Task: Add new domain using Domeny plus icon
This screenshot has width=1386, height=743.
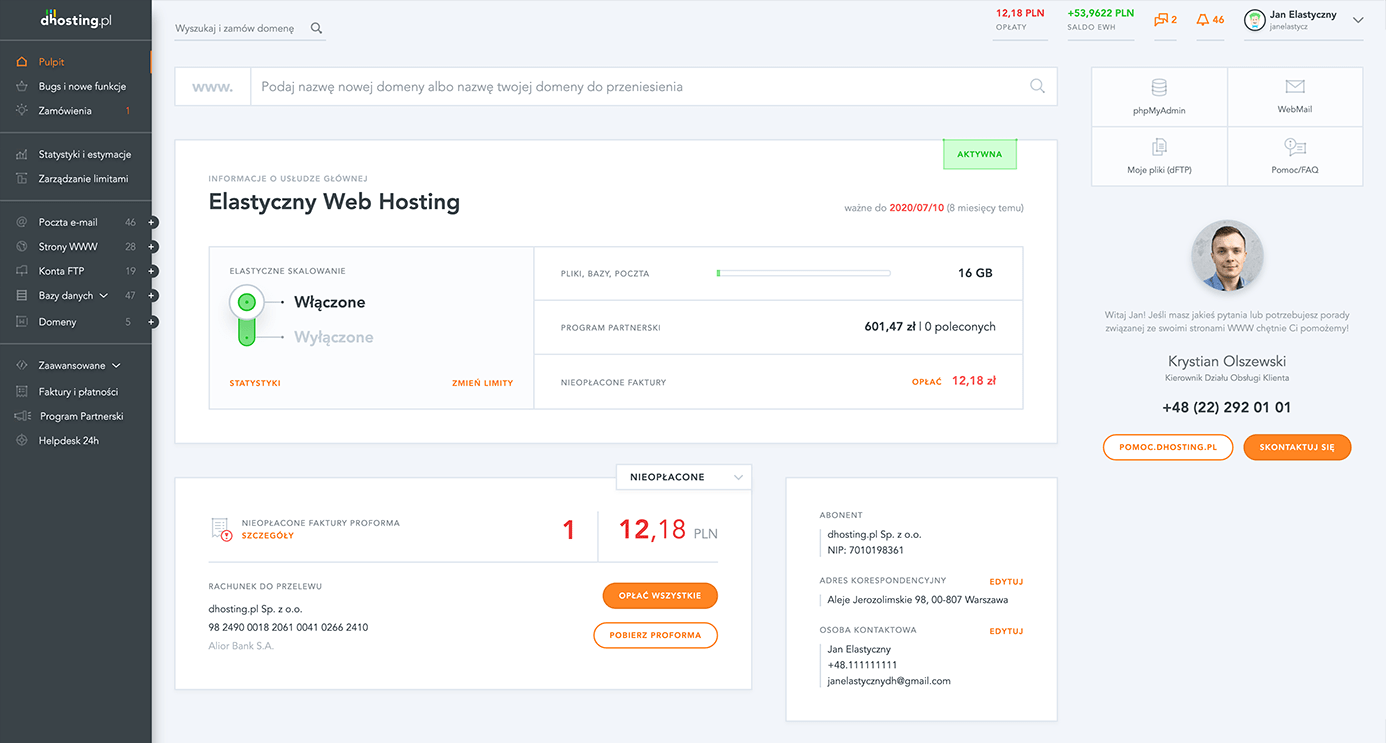Action: [x=152, y=322]
